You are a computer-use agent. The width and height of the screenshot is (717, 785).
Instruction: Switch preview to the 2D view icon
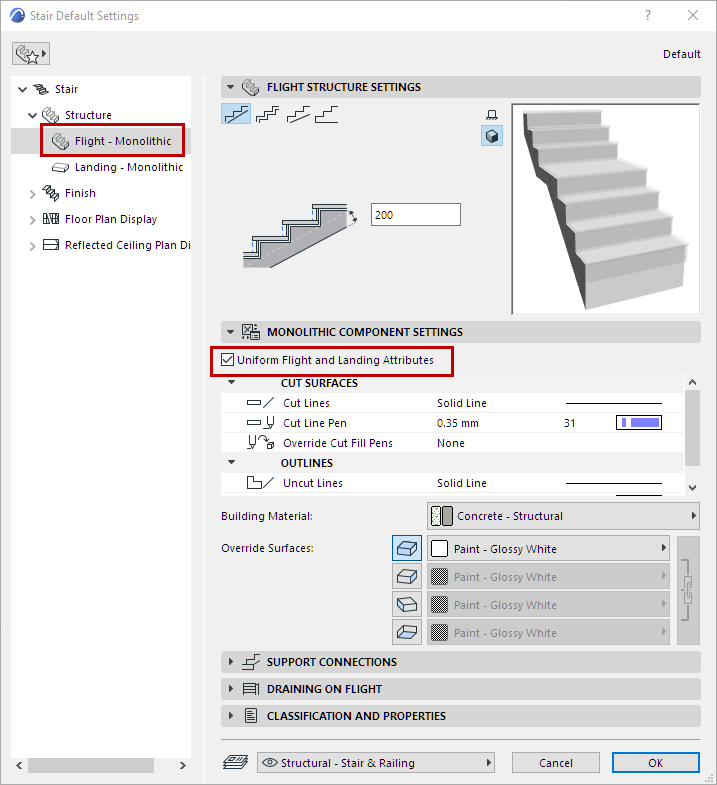click(492, 115)
